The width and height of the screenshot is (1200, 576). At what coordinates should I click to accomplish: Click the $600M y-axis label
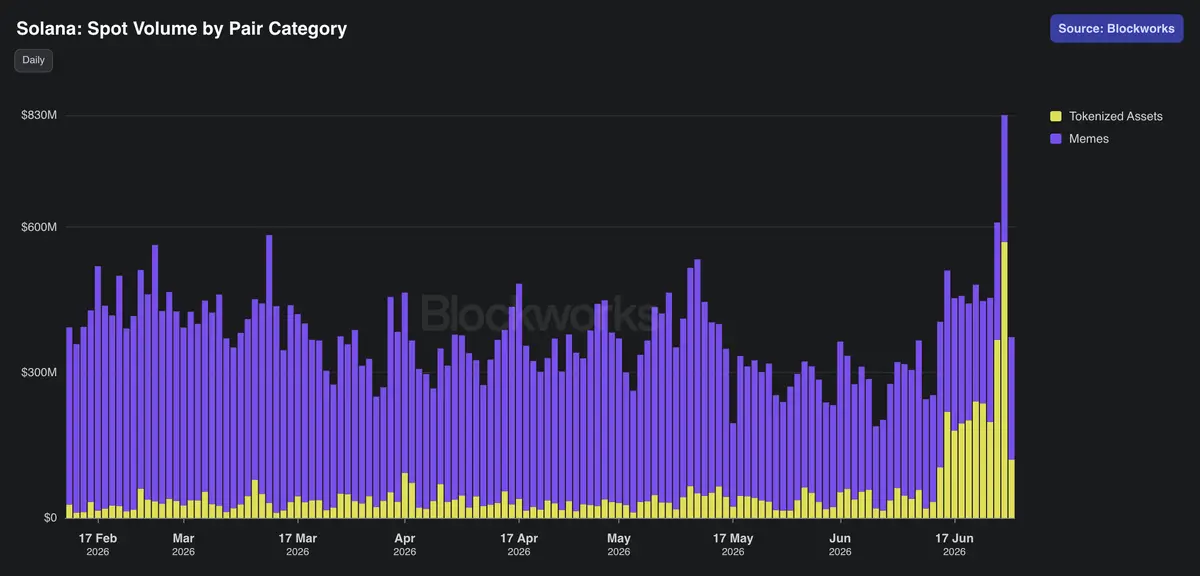pos(38,227)
